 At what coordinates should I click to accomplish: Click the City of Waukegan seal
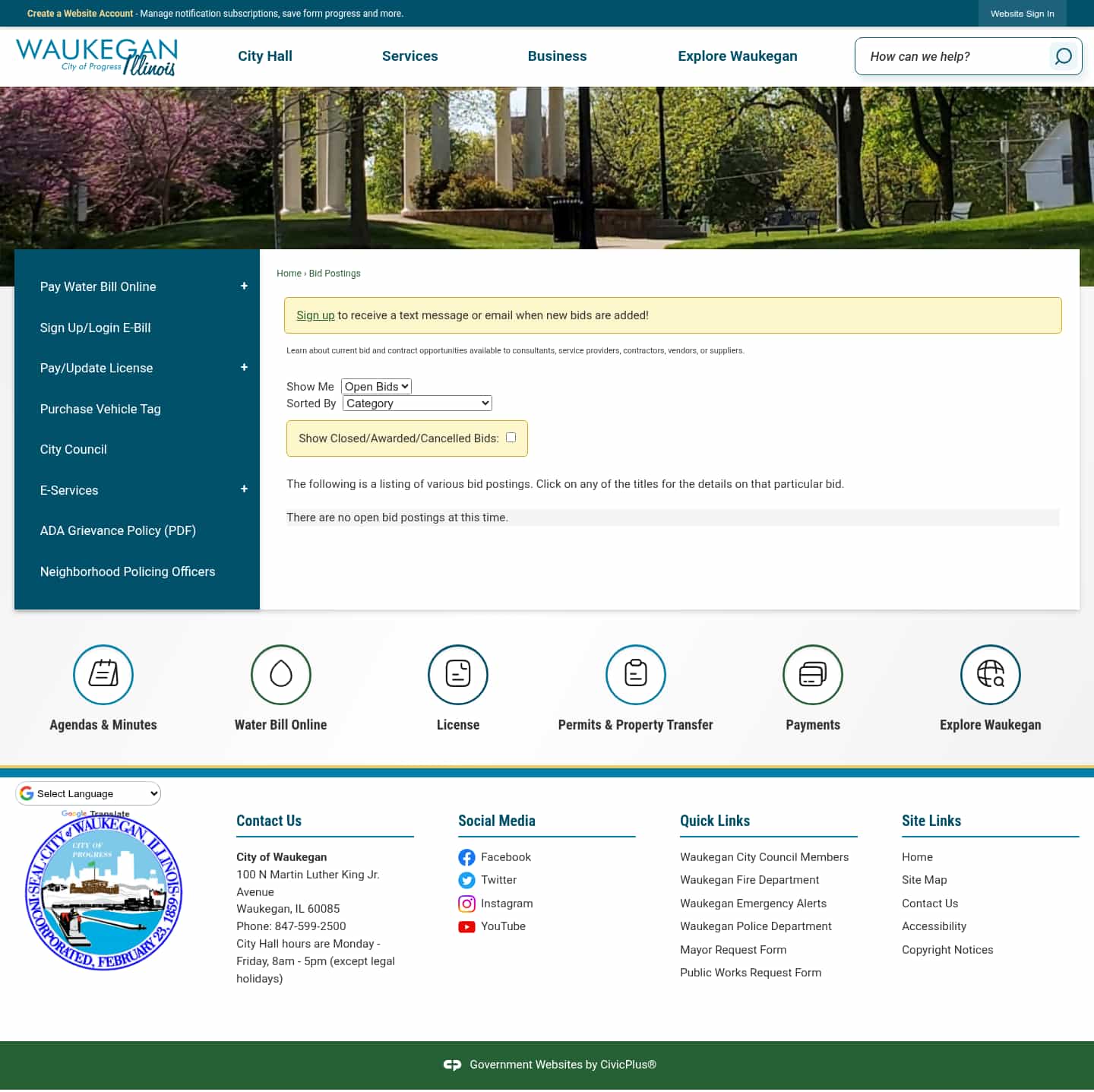point(103,893)
